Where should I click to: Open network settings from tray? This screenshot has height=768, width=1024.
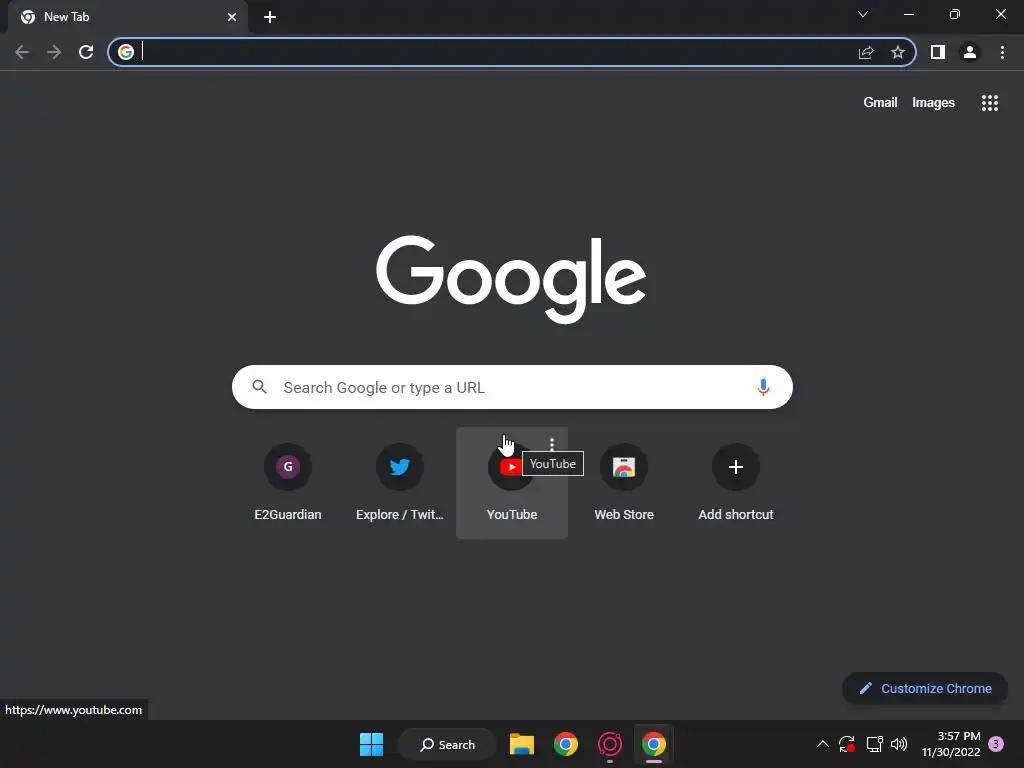pyautogui.click(x=874, y=744)
